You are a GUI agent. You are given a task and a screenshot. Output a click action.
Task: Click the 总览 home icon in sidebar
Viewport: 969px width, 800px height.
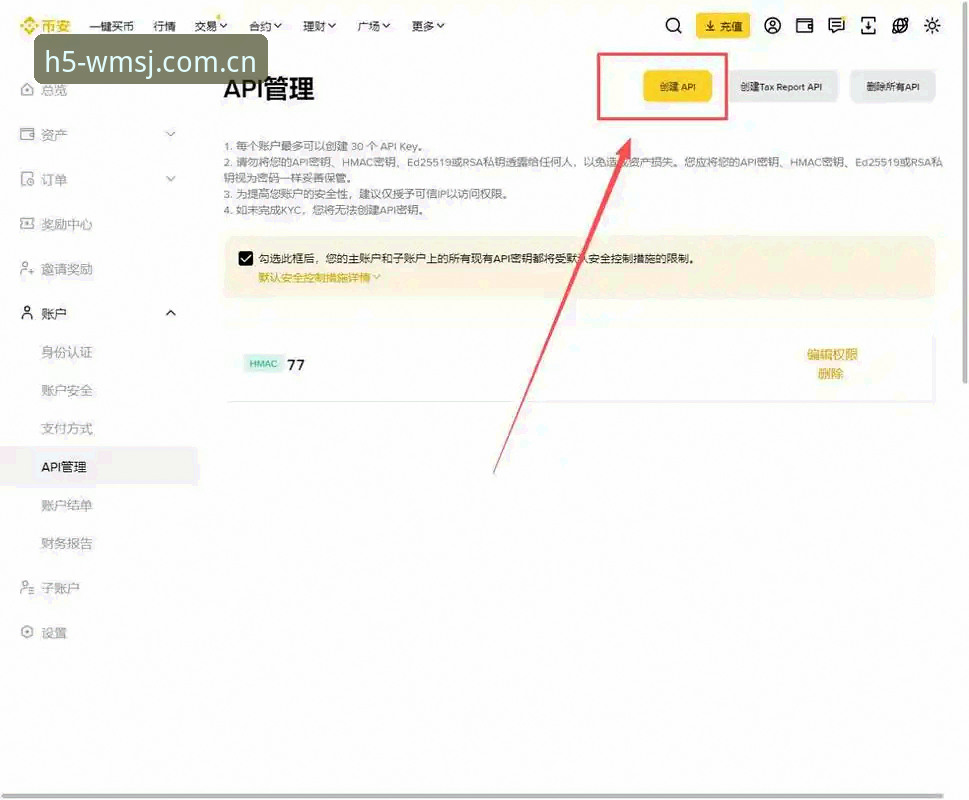[x=27, y=90]
